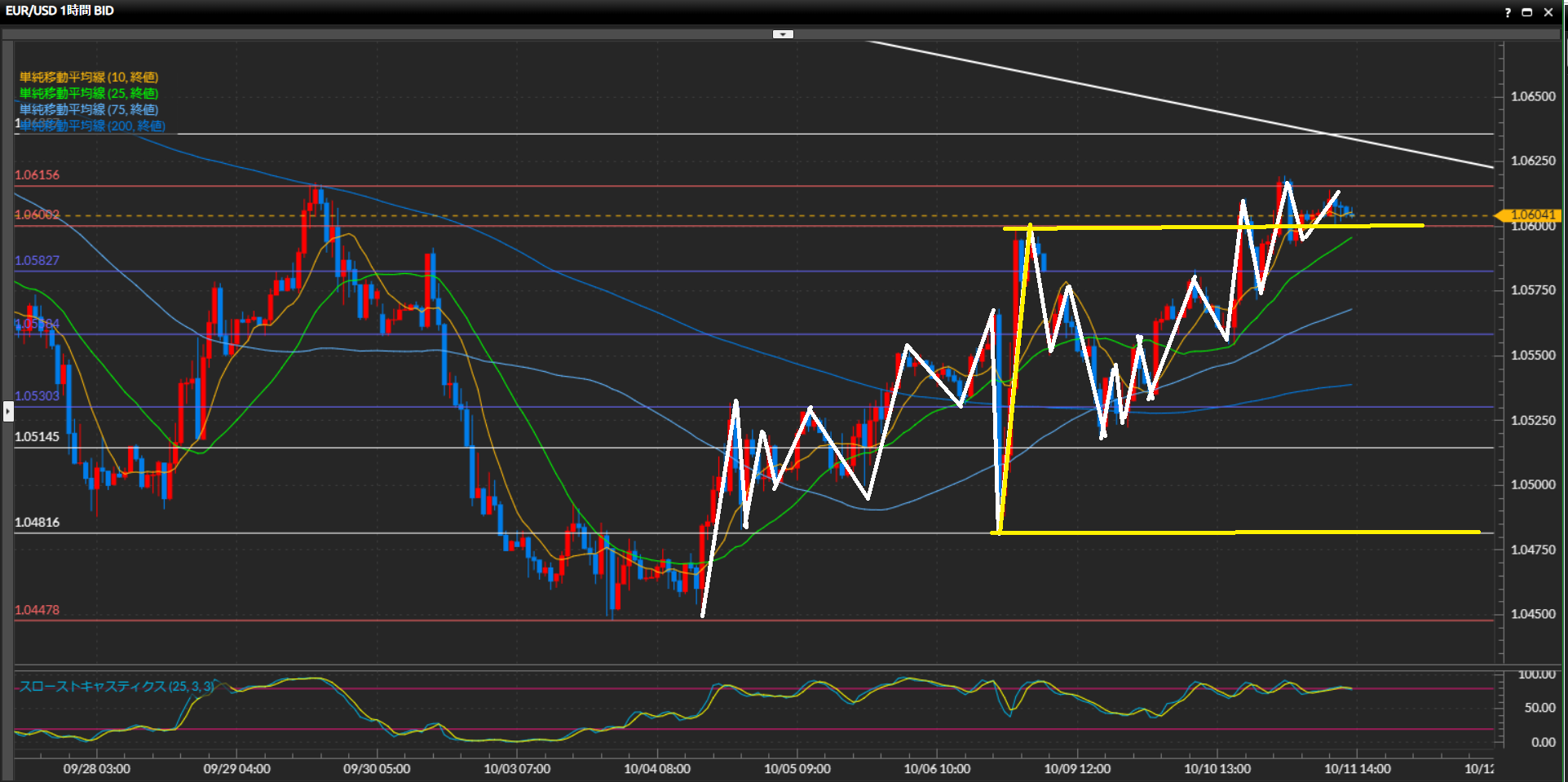
Task: Select the 単純移動平均線 (200, 終値) indicator label
Action: pos(92,126)
